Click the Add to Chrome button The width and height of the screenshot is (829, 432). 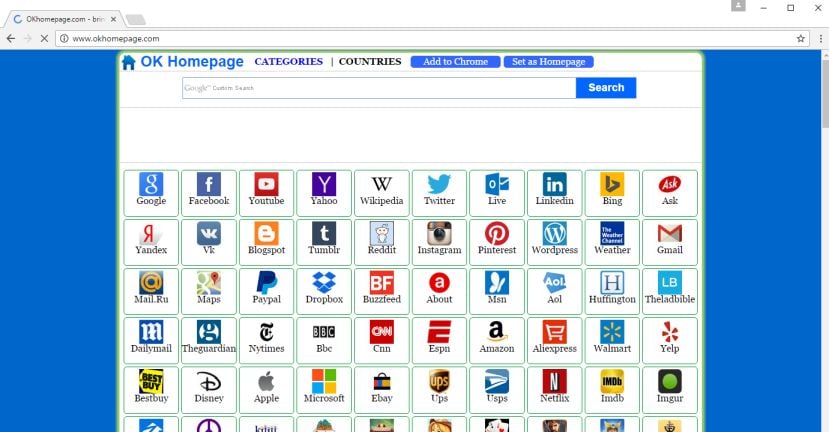[x=455, y=62]
